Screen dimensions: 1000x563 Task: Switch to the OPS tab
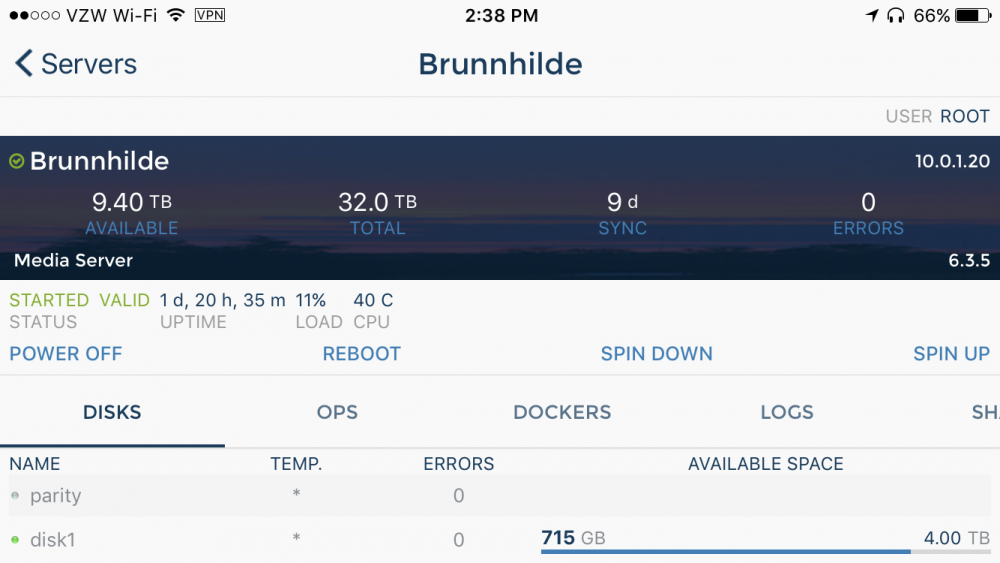pyautogui.click(x=337, y=413)
